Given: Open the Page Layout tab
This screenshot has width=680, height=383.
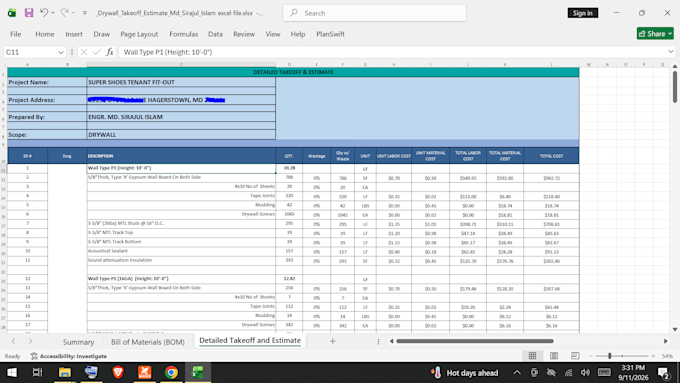Looking at the screenshot, I should click(139, 34).
